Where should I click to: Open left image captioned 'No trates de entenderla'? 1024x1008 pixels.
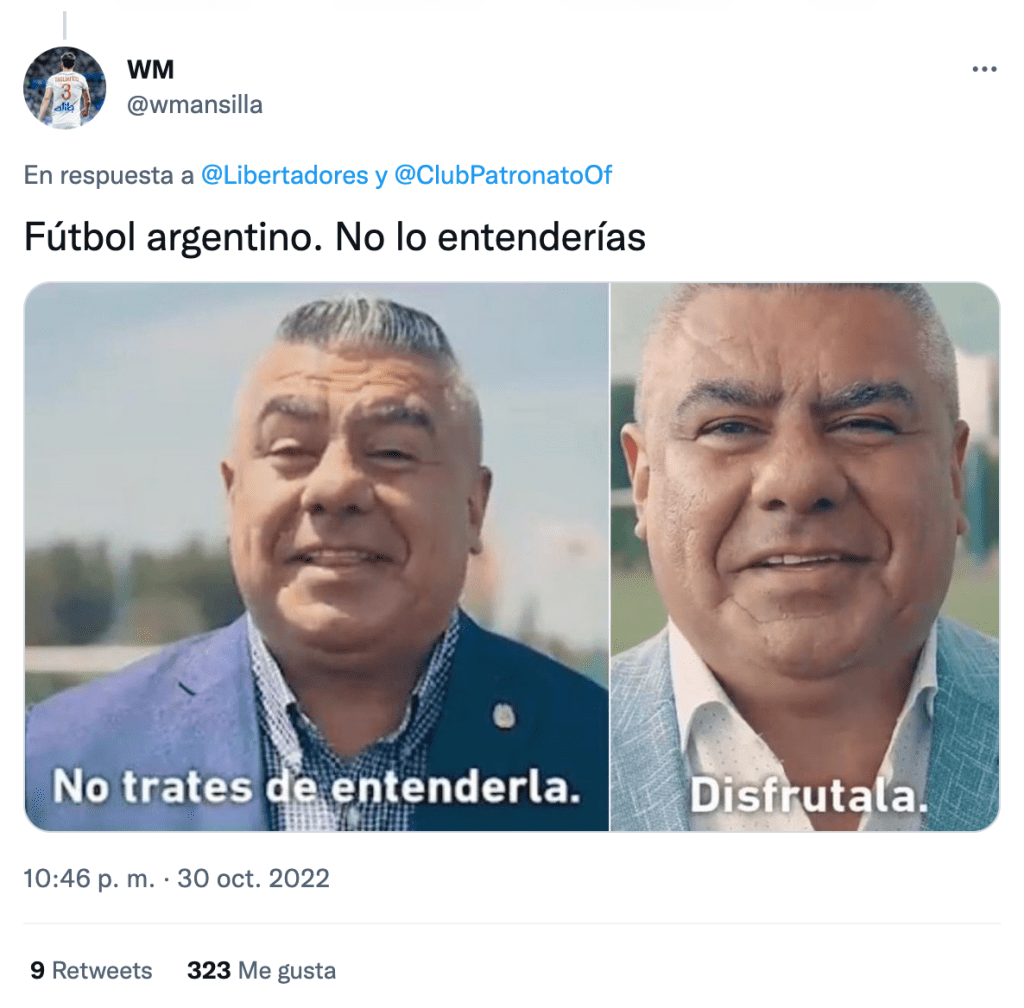click(x=317, y=557)
